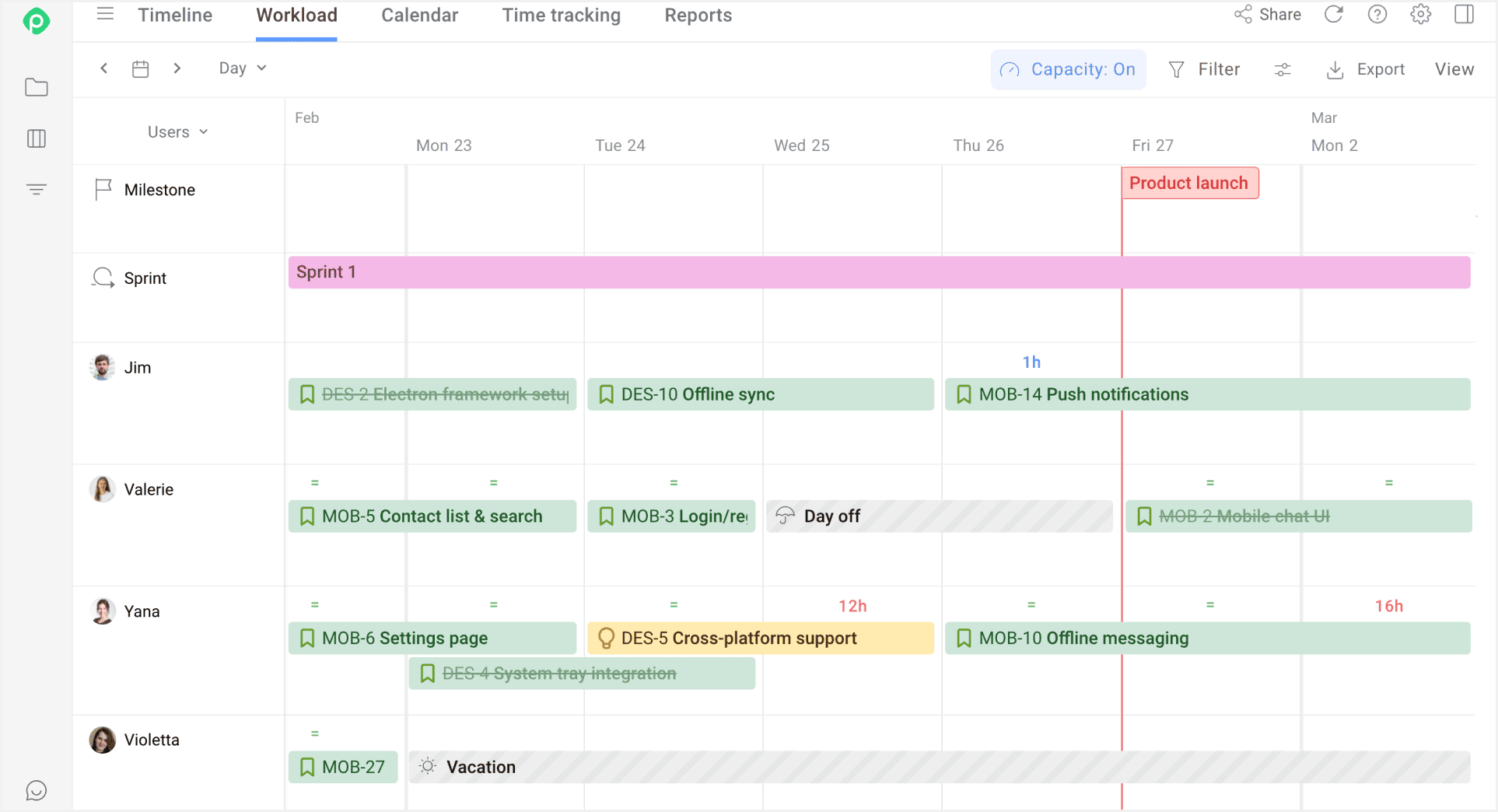Toggle Capacity: On button
1498x812 pixels.
1068,69
